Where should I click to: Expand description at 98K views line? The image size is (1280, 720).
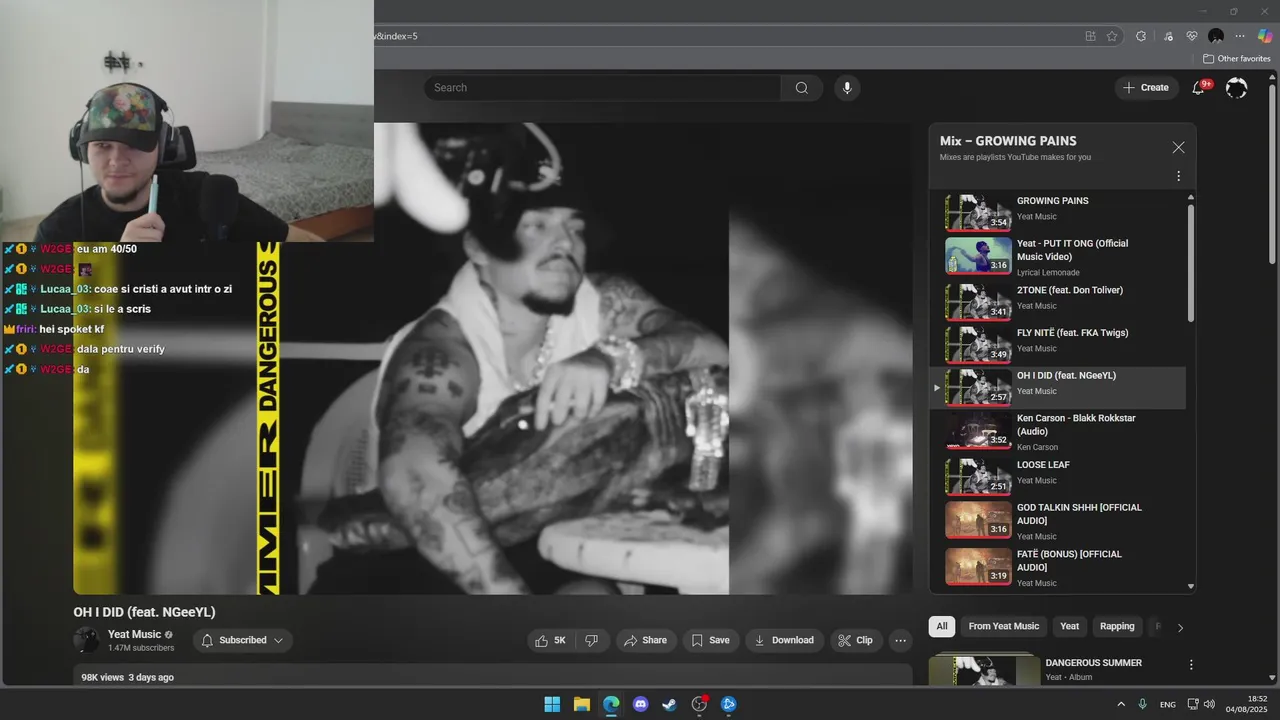pyautogui.click(x=493, y=677)
